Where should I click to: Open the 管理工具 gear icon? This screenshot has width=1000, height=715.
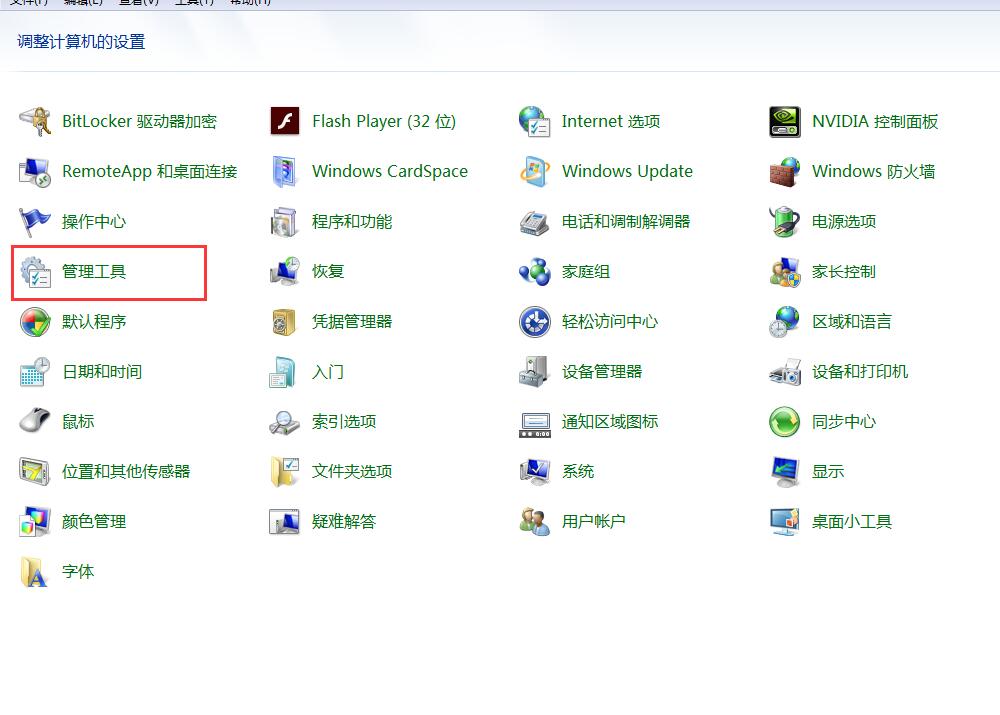pyautogui.click(x=35, y=272)
